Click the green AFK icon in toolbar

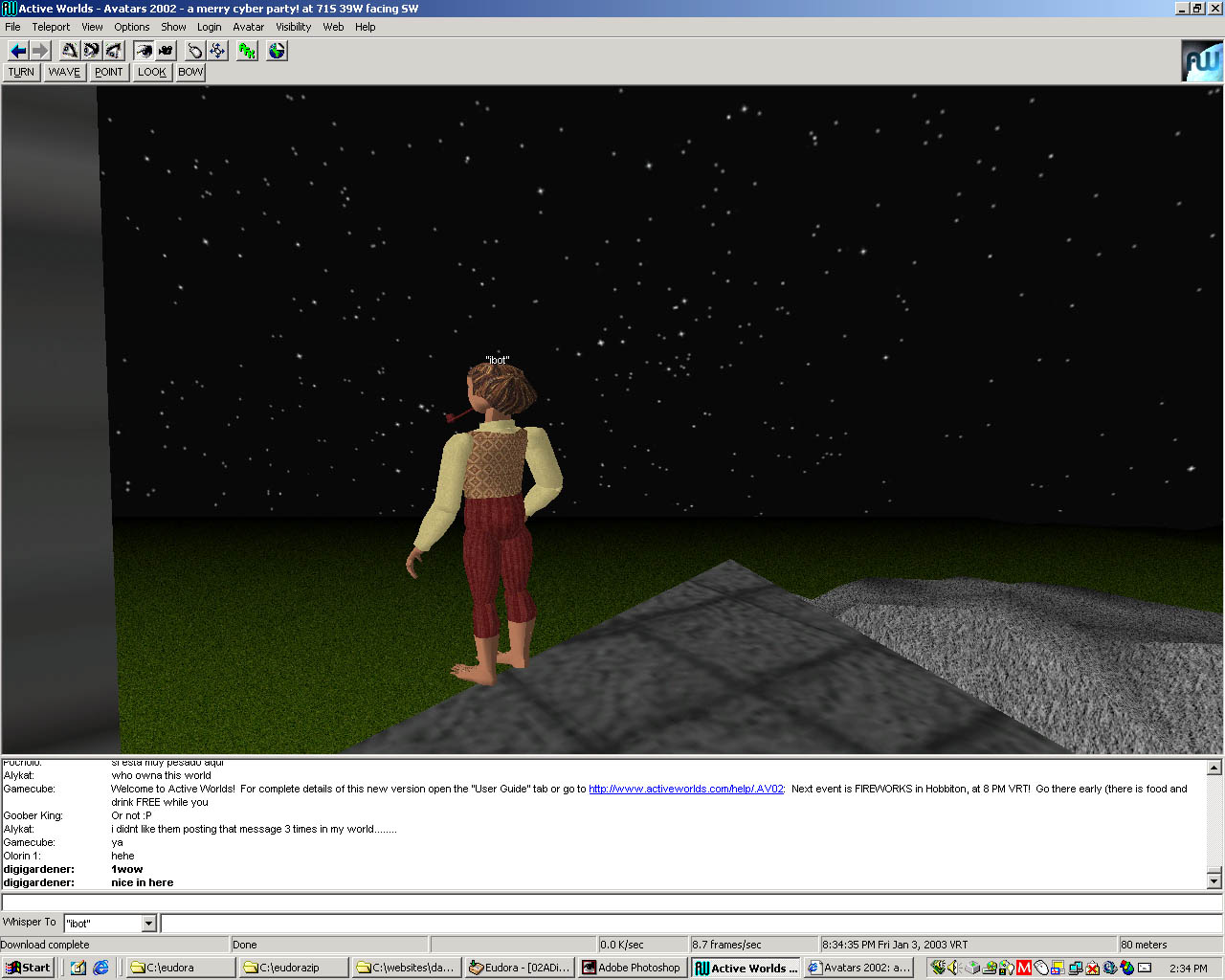(x=248, y=51)
